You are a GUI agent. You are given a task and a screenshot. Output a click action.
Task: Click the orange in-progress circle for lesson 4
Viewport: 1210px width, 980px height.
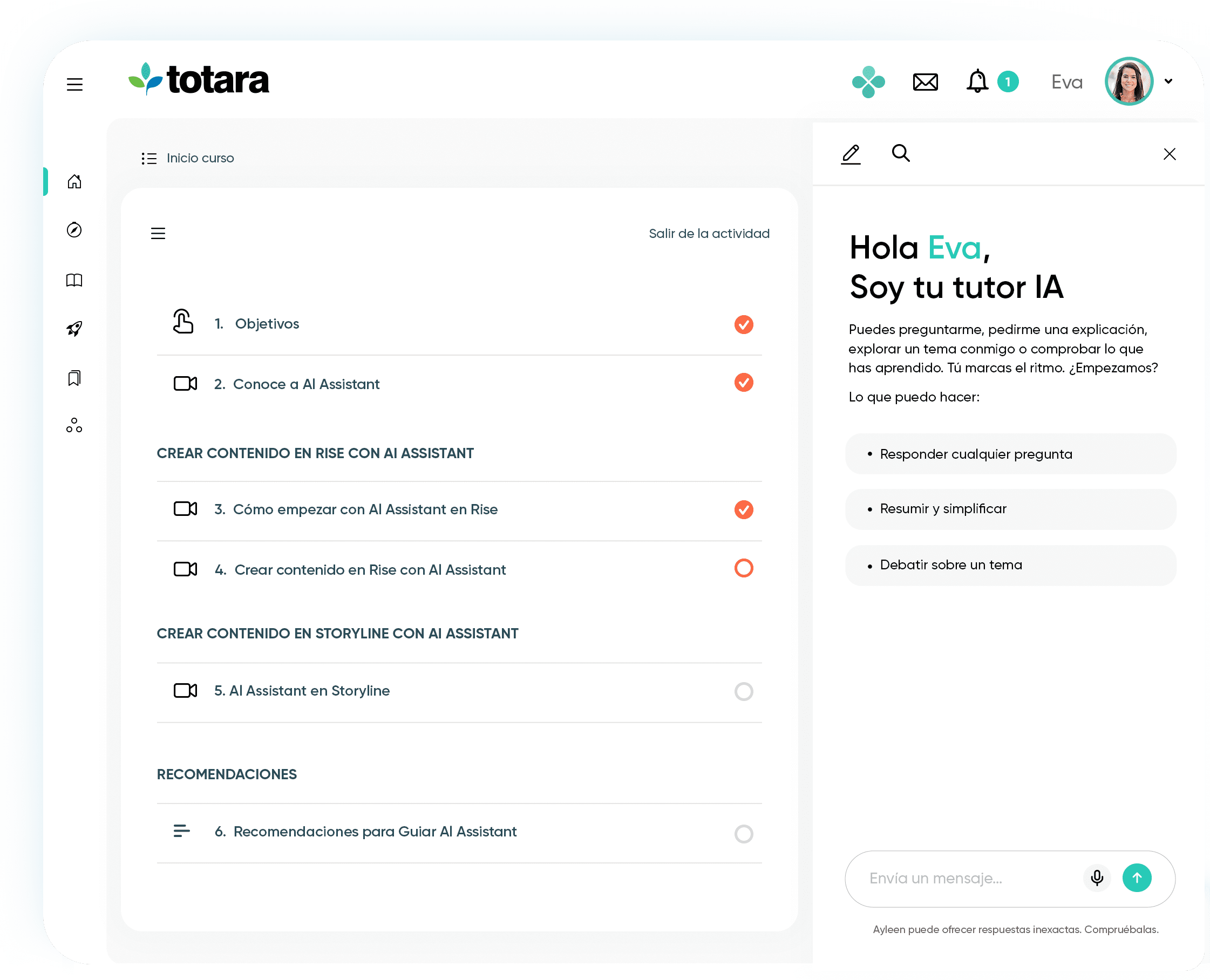(744, 568)
